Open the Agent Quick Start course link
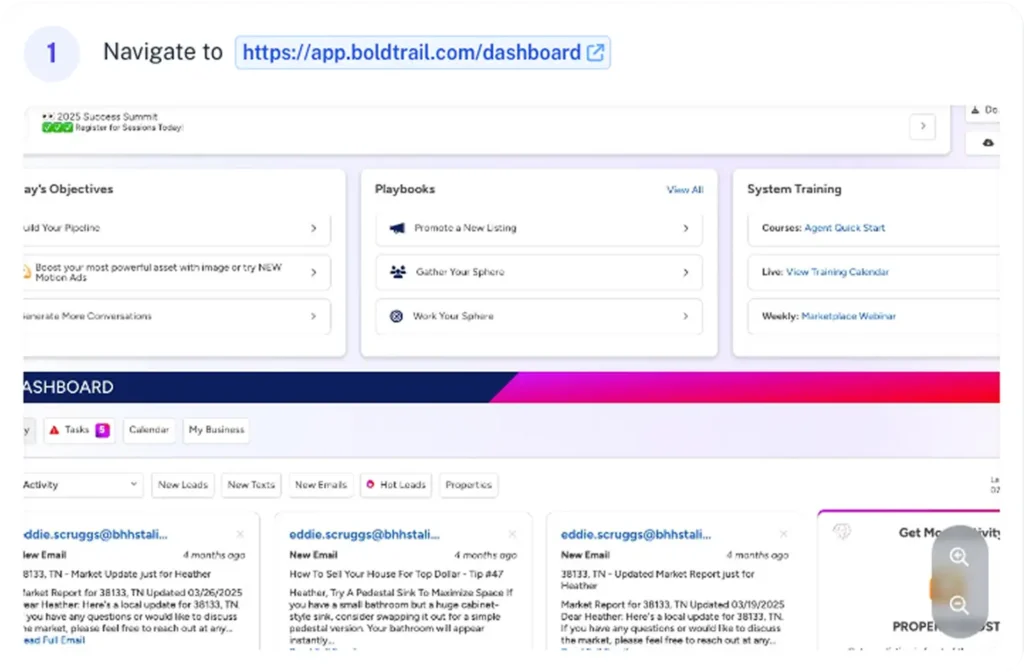The width and height of the screenshot is (1024, 672). (x=844, y=228)
